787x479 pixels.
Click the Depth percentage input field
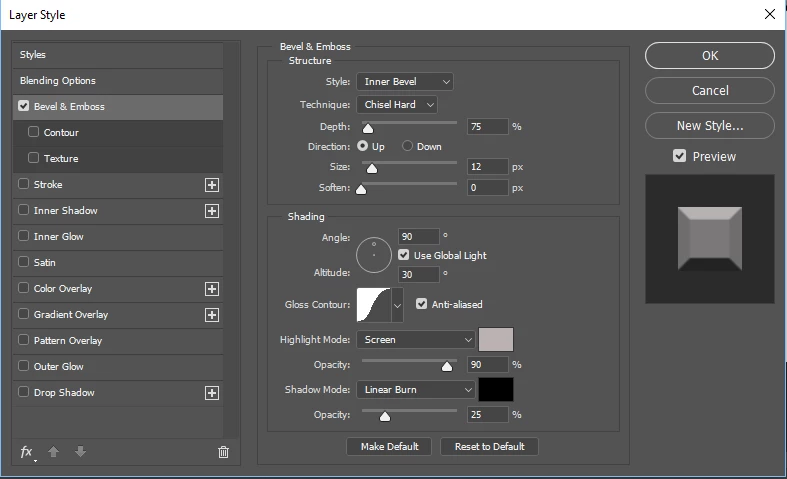pyautogui.click(x=487, y=127)
